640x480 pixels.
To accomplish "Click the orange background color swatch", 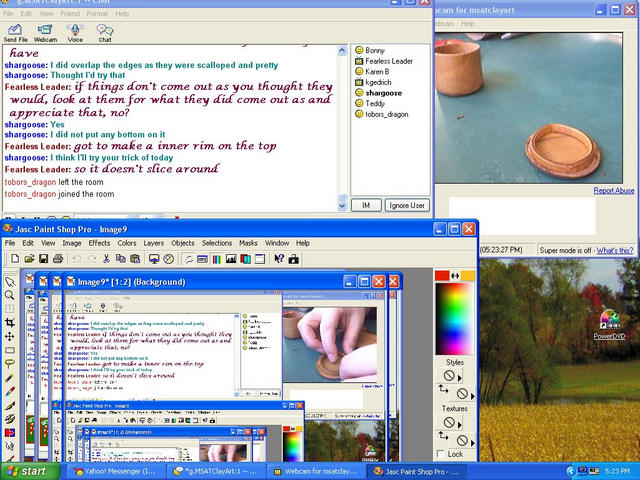I will [x=468, y=276].
